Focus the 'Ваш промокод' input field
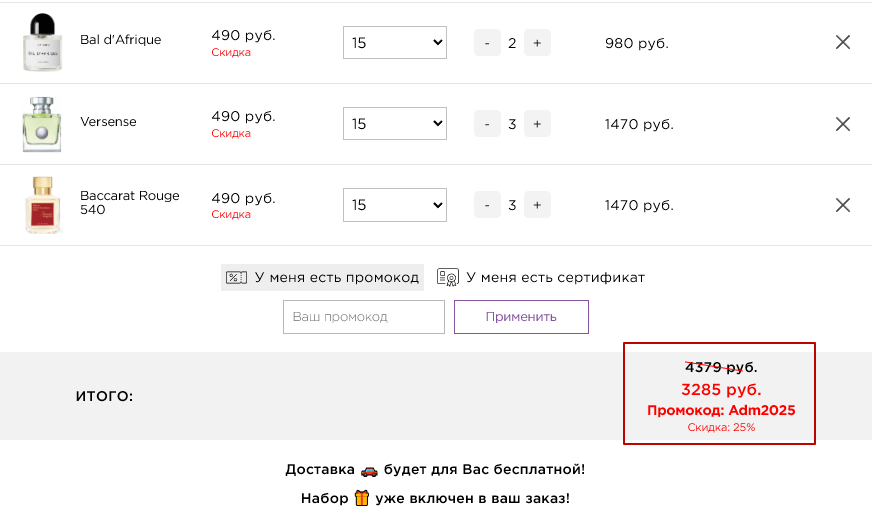 tap(364, 317)
